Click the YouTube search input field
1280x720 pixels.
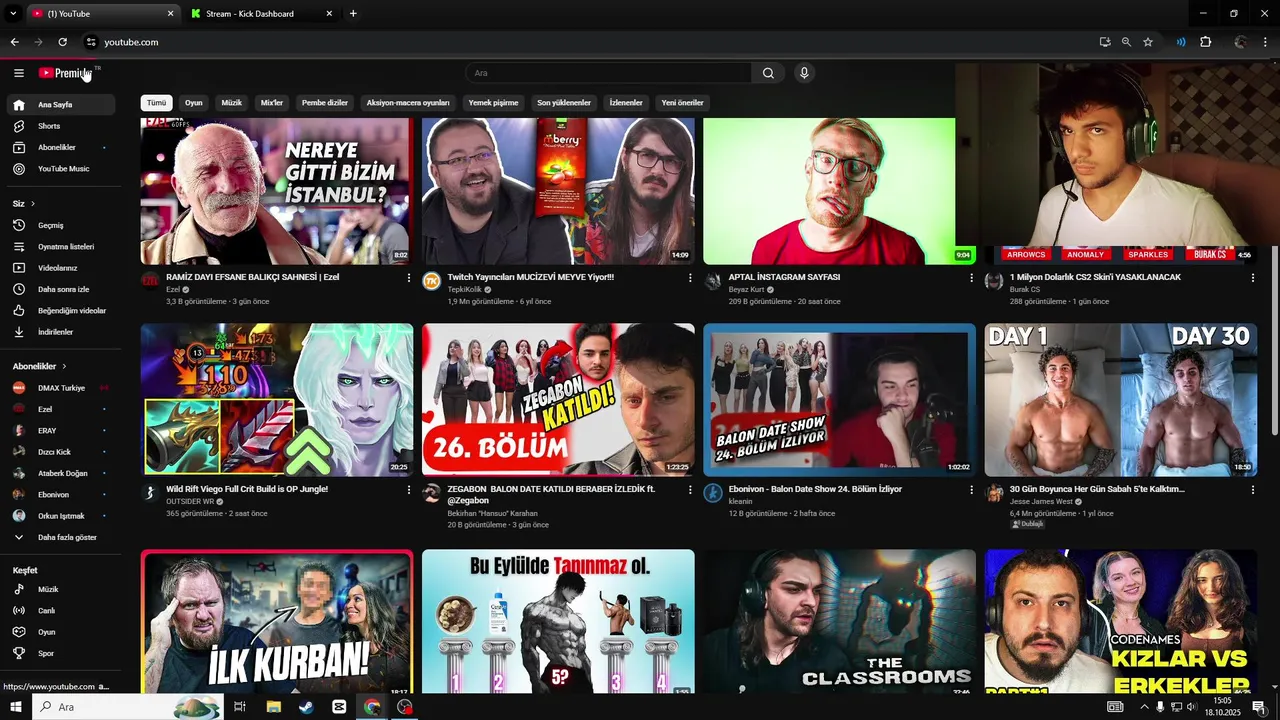tap(608, 73)
